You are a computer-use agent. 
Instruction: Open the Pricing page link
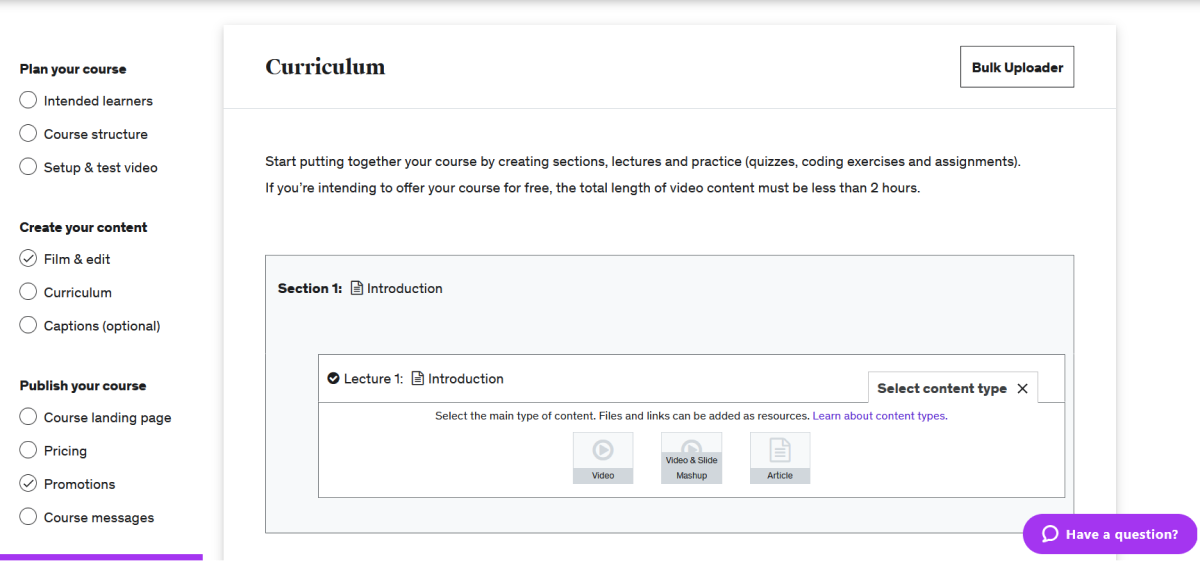[65, 451]
